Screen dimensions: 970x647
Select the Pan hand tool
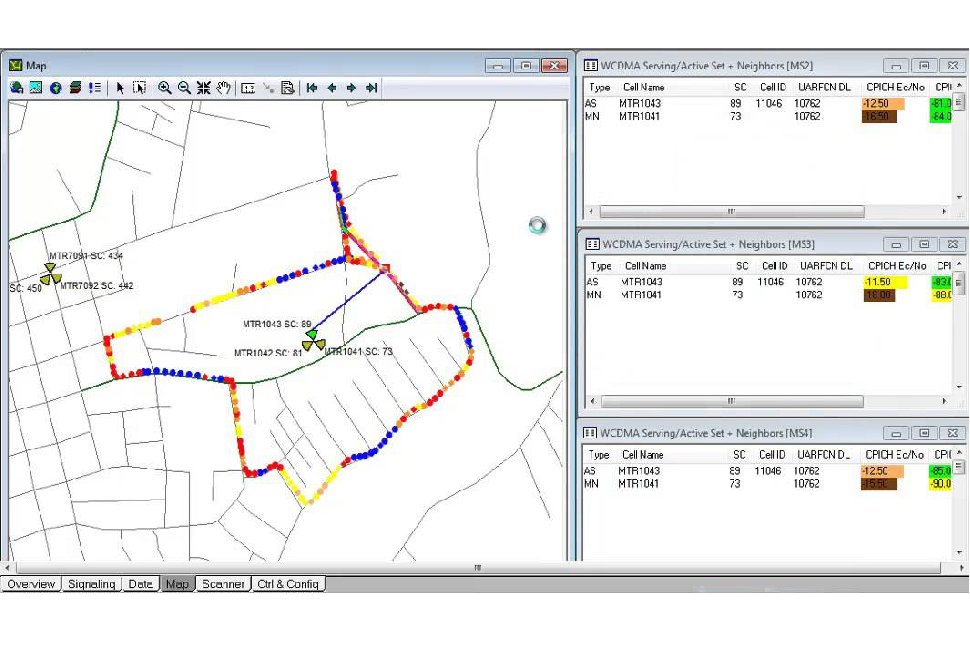225,88
